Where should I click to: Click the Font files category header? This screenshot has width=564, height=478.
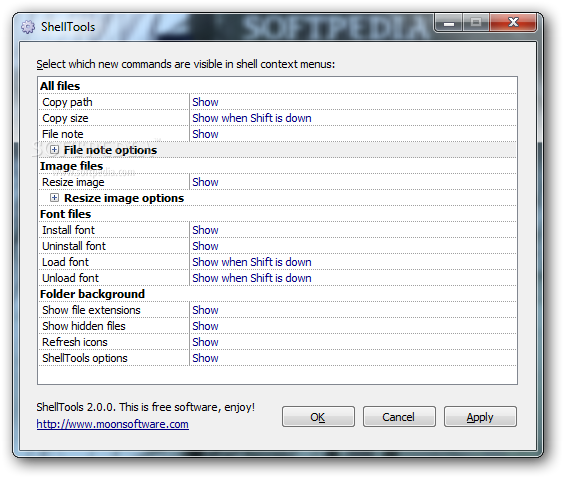click(65, 214)
